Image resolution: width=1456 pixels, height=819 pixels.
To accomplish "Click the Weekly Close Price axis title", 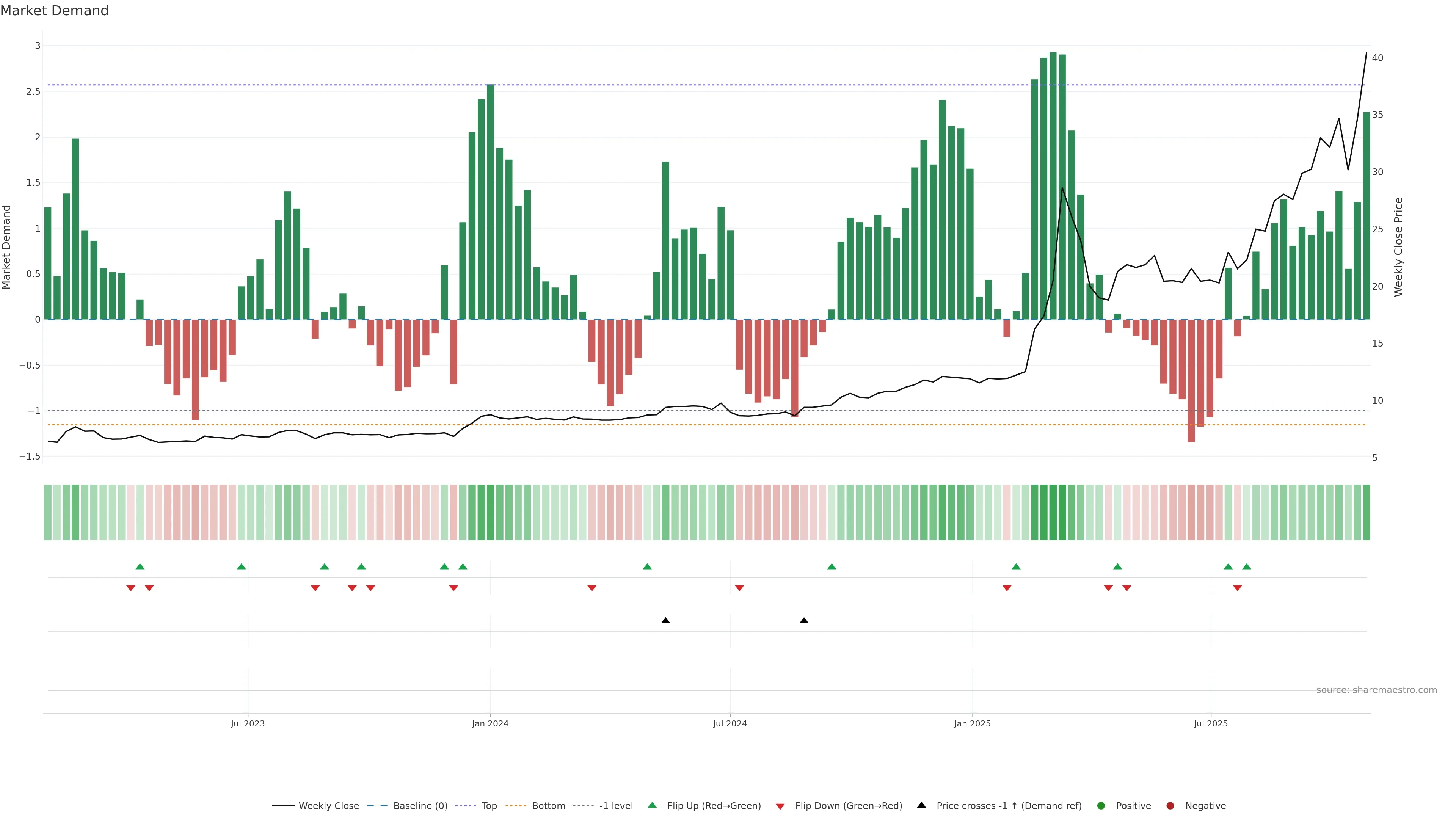I will [1398, 247].
